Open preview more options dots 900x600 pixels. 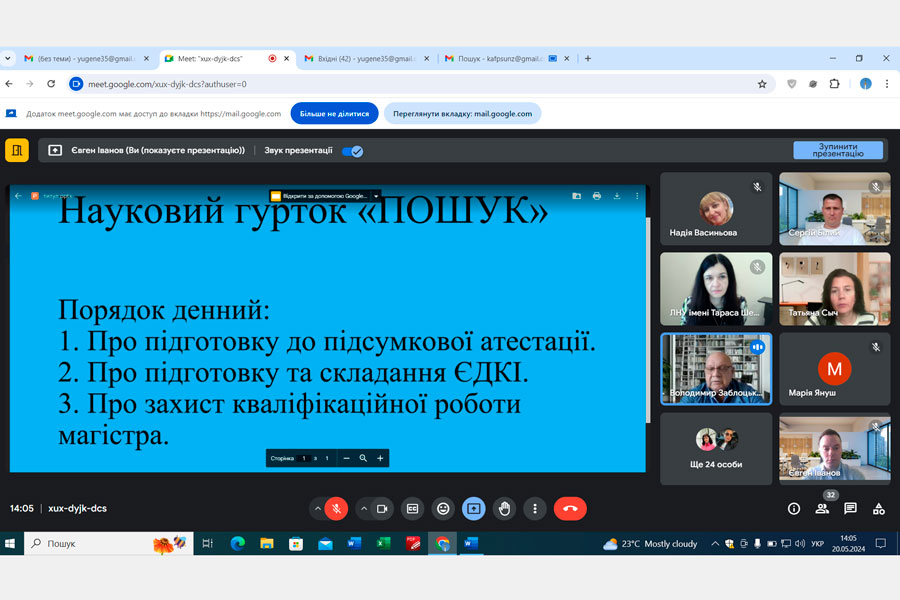click(637, 196)
